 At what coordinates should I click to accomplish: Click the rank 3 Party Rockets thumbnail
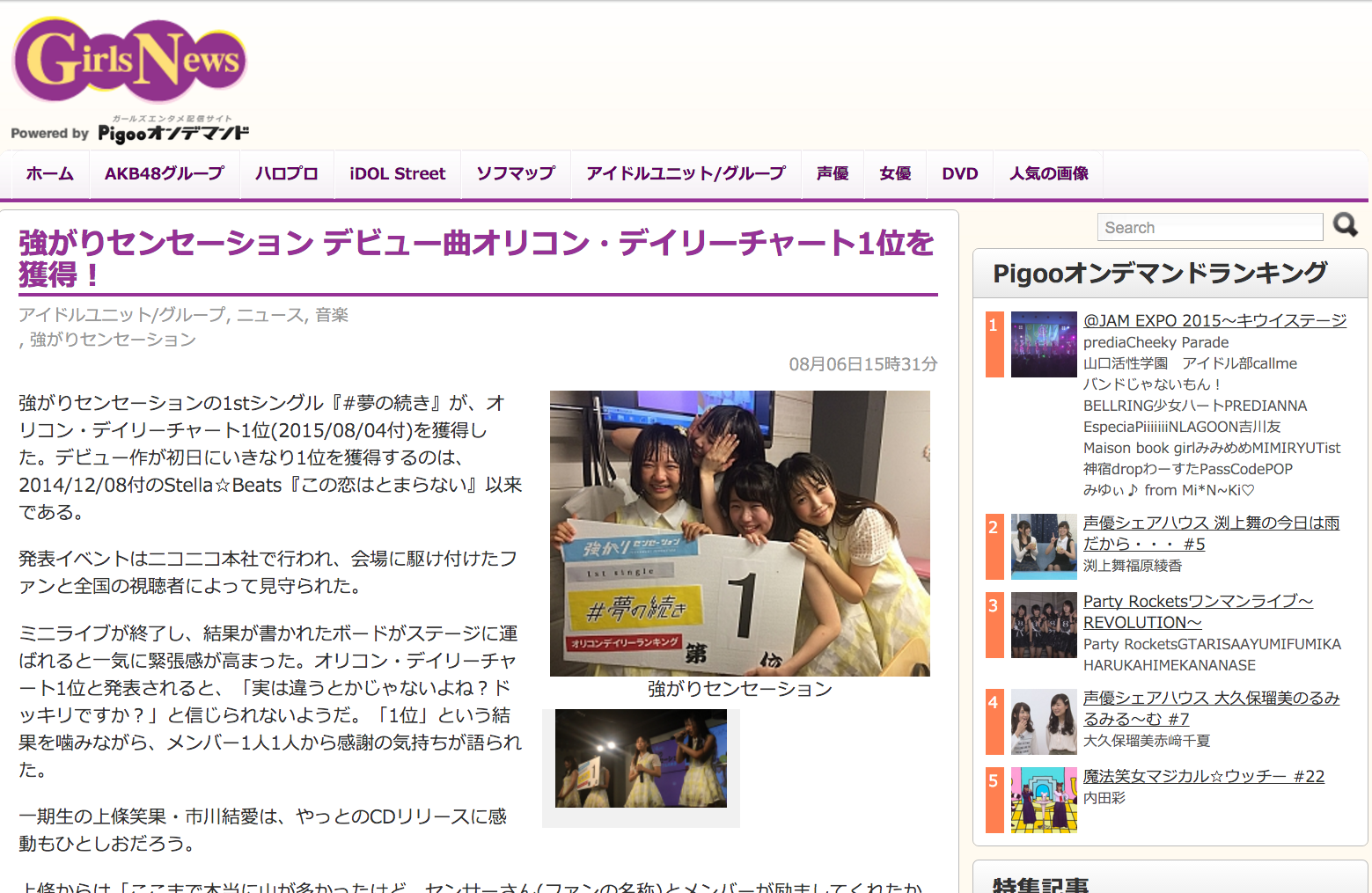[1044, 625]
